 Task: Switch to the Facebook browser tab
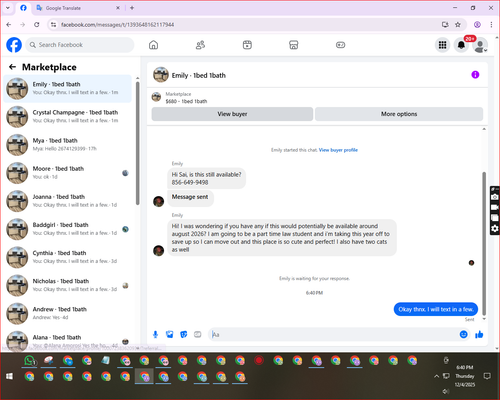(23, 8)
